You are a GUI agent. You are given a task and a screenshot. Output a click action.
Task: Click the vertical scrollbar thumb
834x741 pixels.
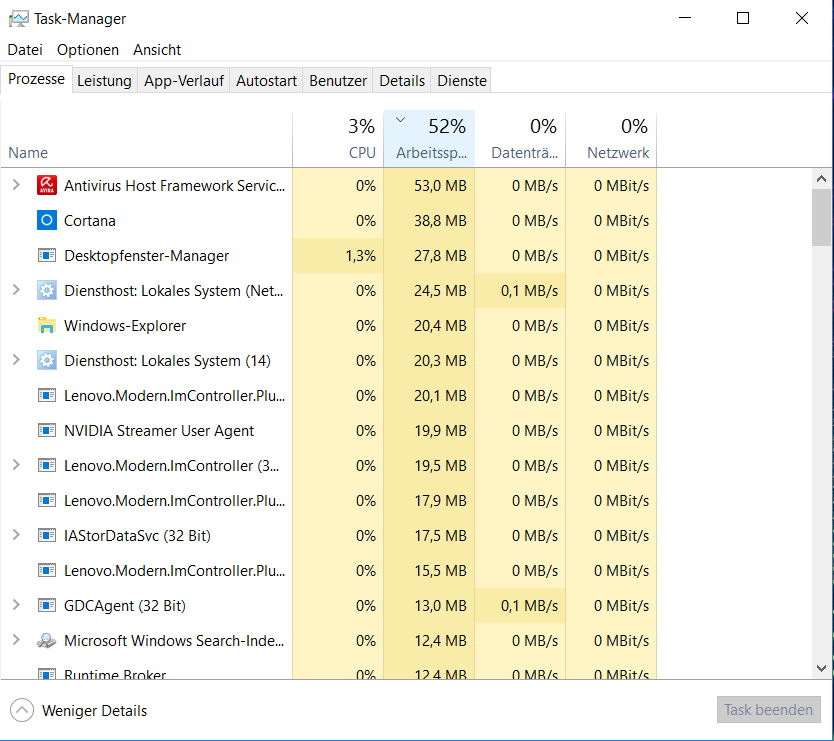click(x=821, y=217)
